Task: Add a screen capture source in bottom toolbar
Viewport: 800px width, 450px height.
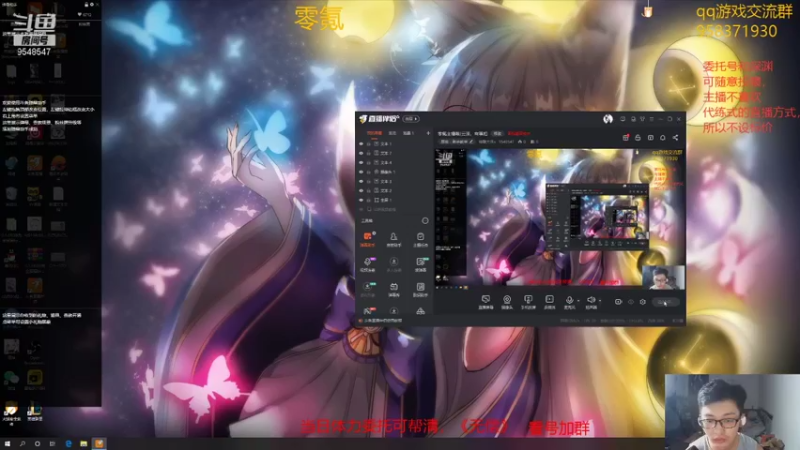Action: pyautogui.click(x=486, y=302)
